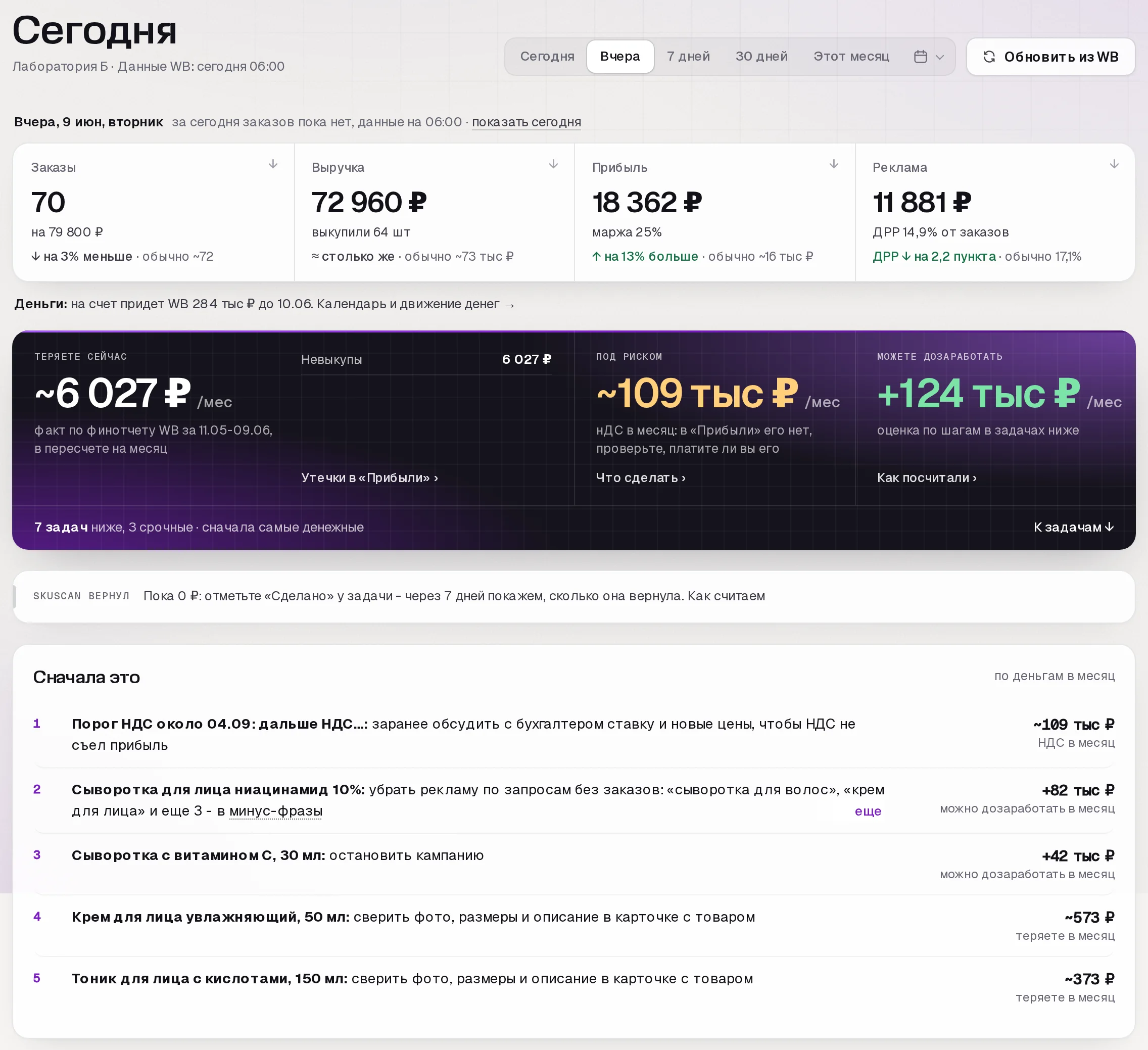Click the down arrow on Реклама card
Image resolution: width=1148 pixels, height=1050 pixels.
tap(1114, 164)
